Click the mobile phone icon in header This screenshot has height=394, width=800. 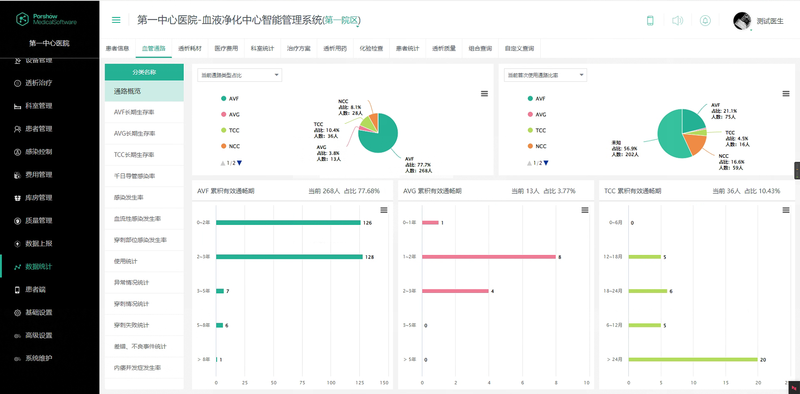pos(650,20)
